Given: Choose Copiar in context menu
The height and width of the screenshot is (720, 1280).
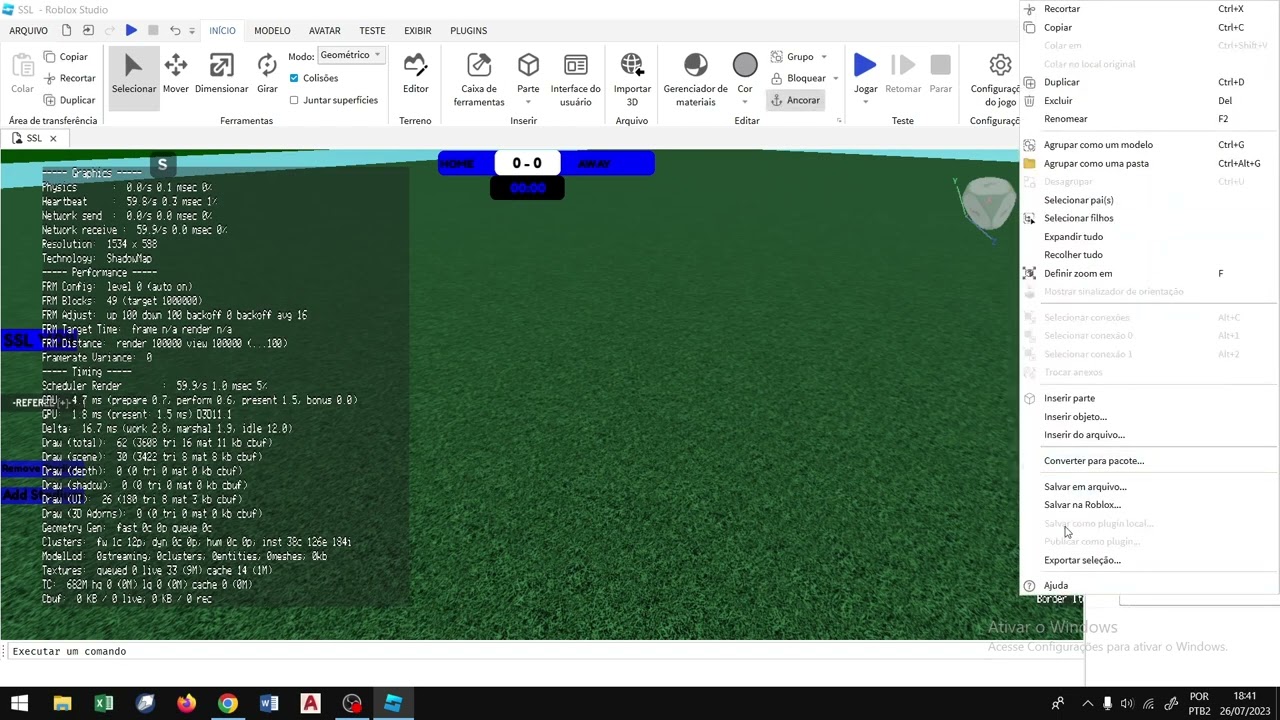Looking at the screenshot, I should (1150, 28).
